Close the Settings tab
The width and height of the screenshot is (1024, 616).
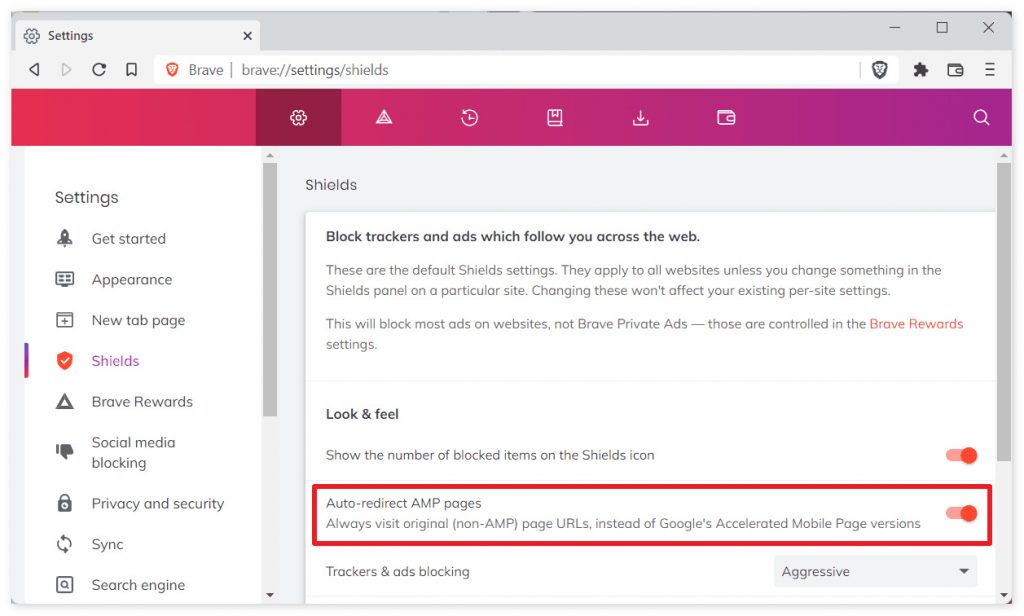tap(247, 36)
